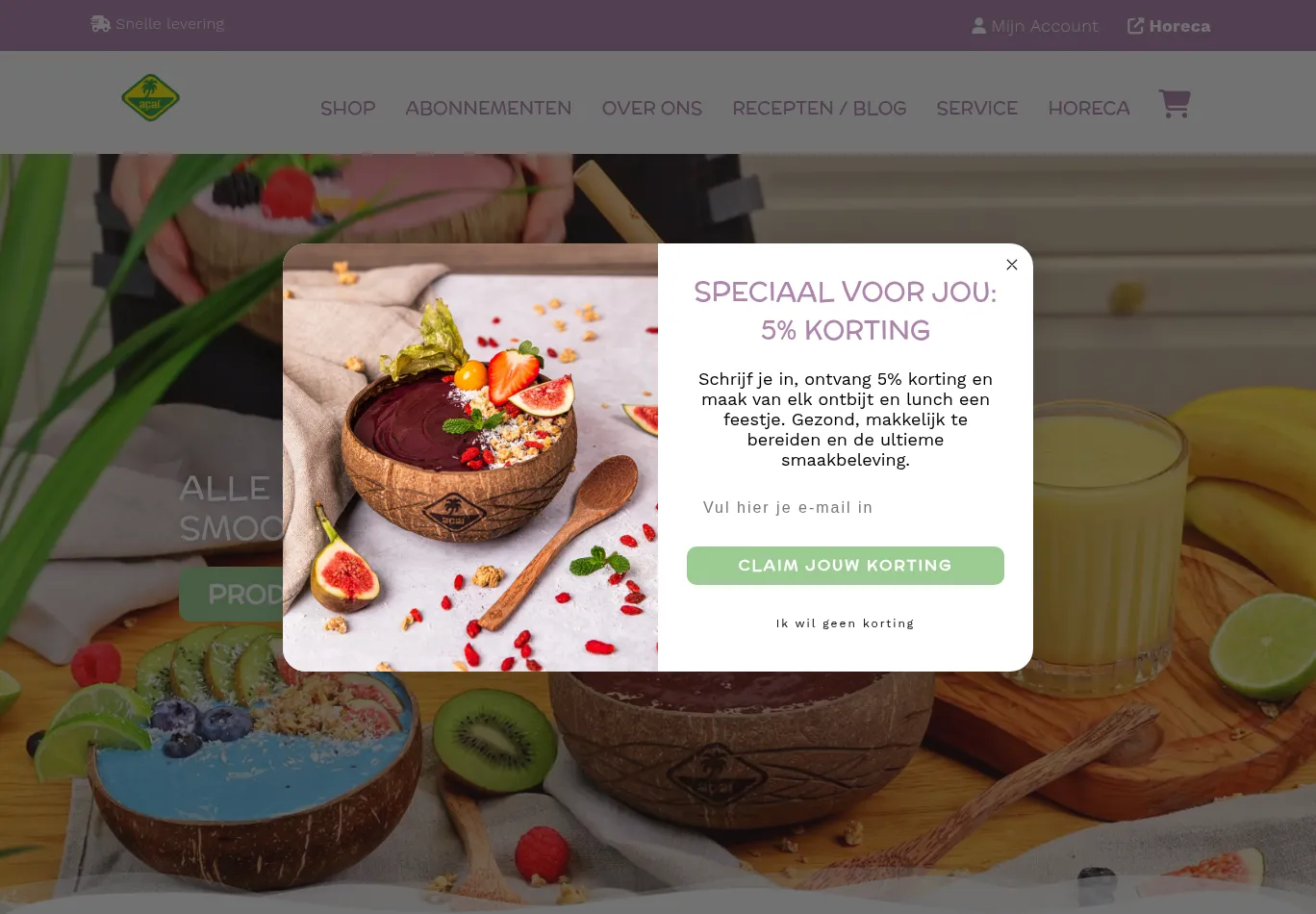Click the delivery truck icon
This screenshot has width=1316, height=914.
[100, 24]
